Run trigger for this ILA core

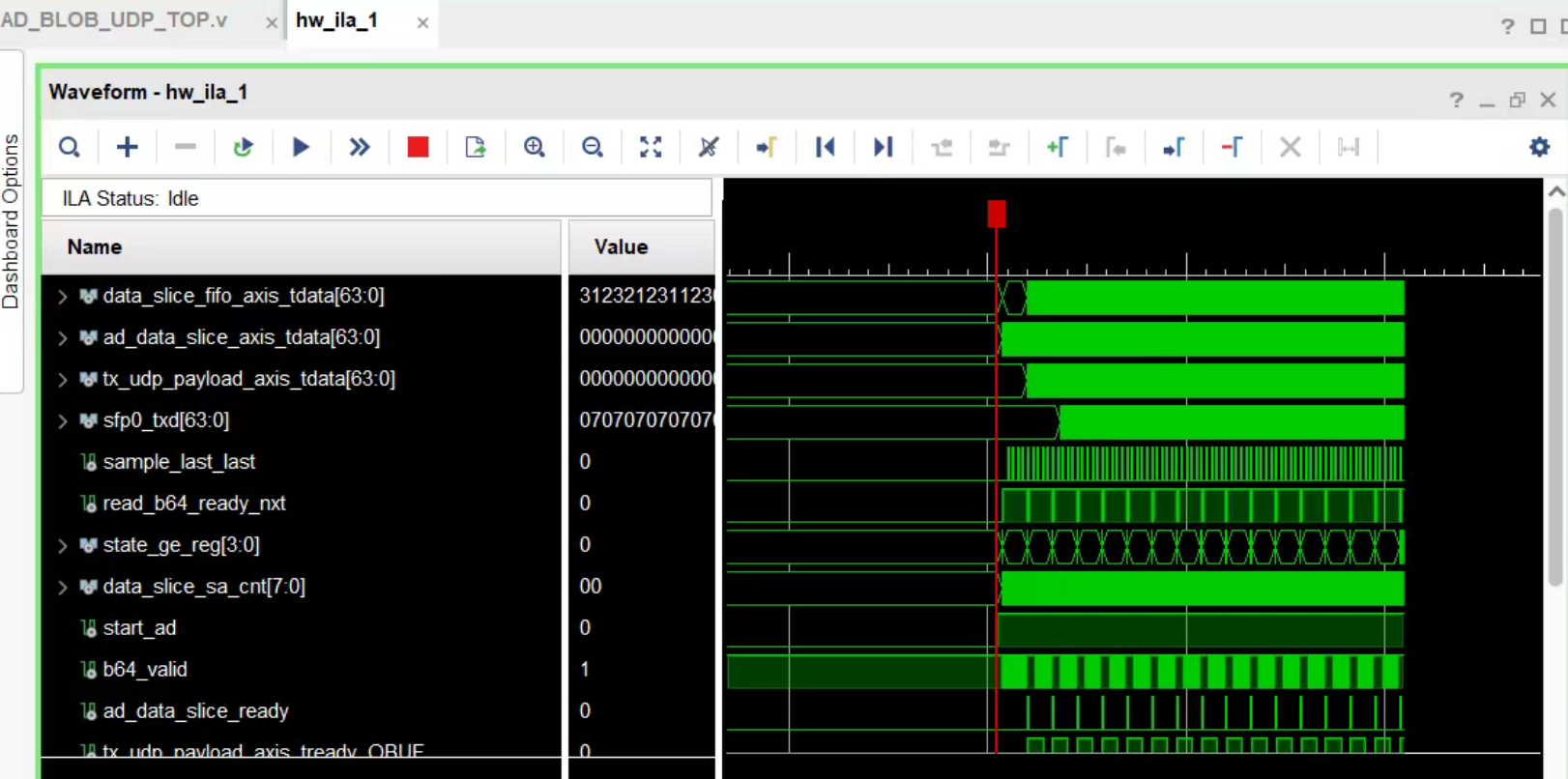coord(301,147)
